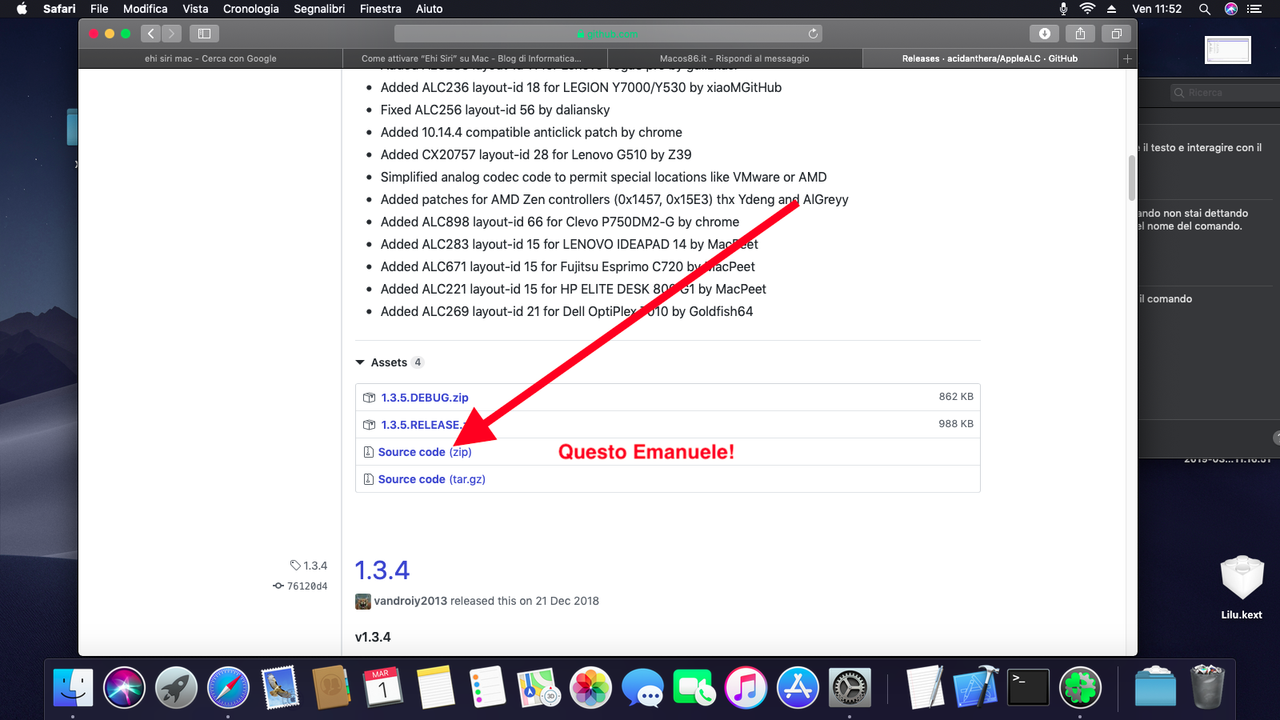Open Notes from the Dock
The width and height of the screenshot is (1280, 720).
point(436,688)
